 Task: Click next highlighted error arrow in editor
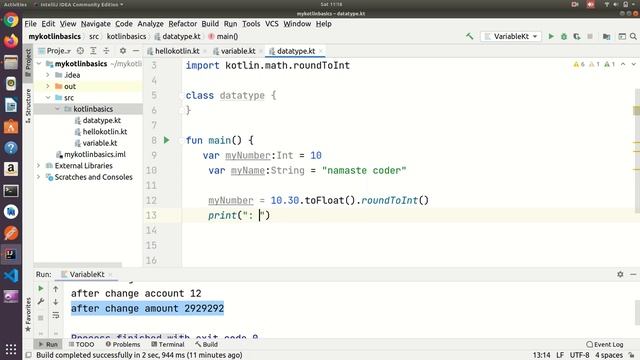click(x=633, y=64)
